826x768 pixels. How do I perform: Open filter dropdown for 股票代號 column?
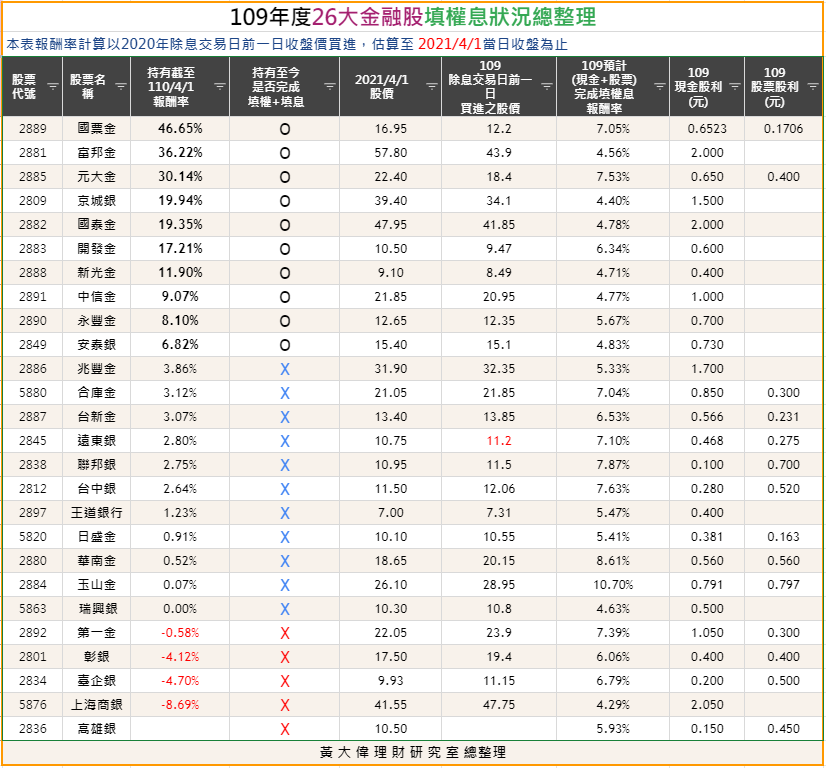[x=53, y=86]
